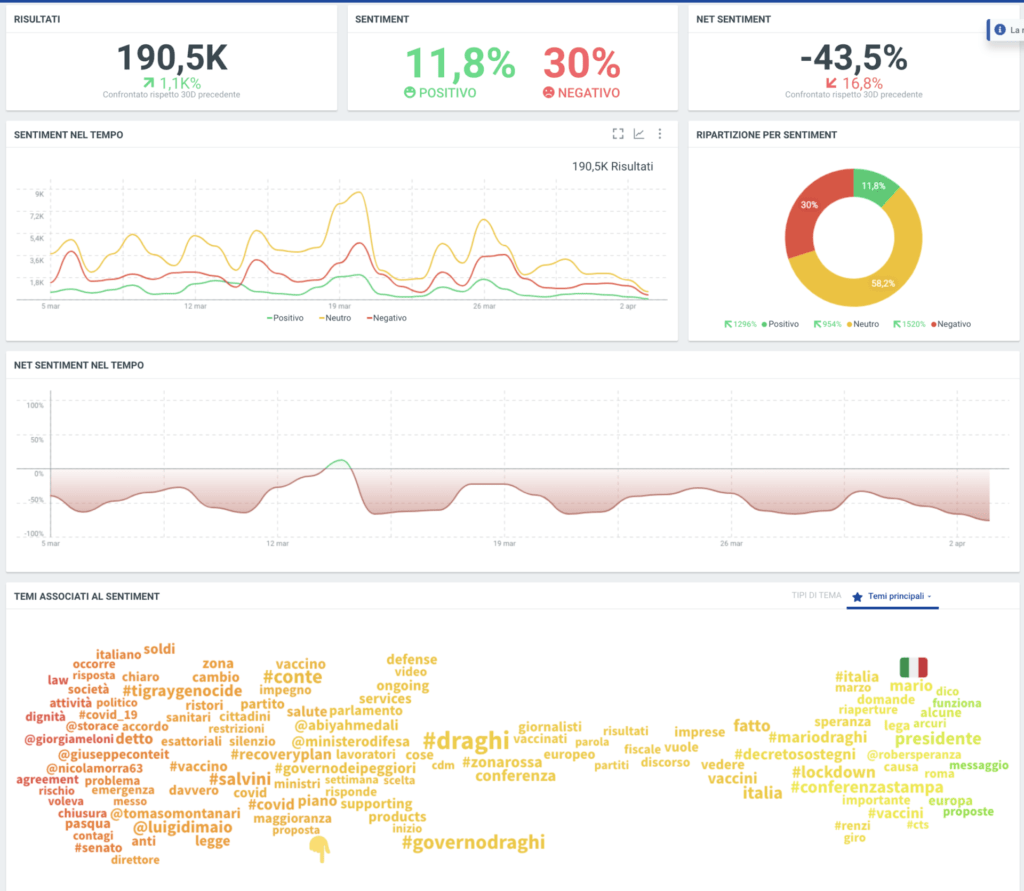Click the Italian flag emoji in word cloud

pos(913,667)
